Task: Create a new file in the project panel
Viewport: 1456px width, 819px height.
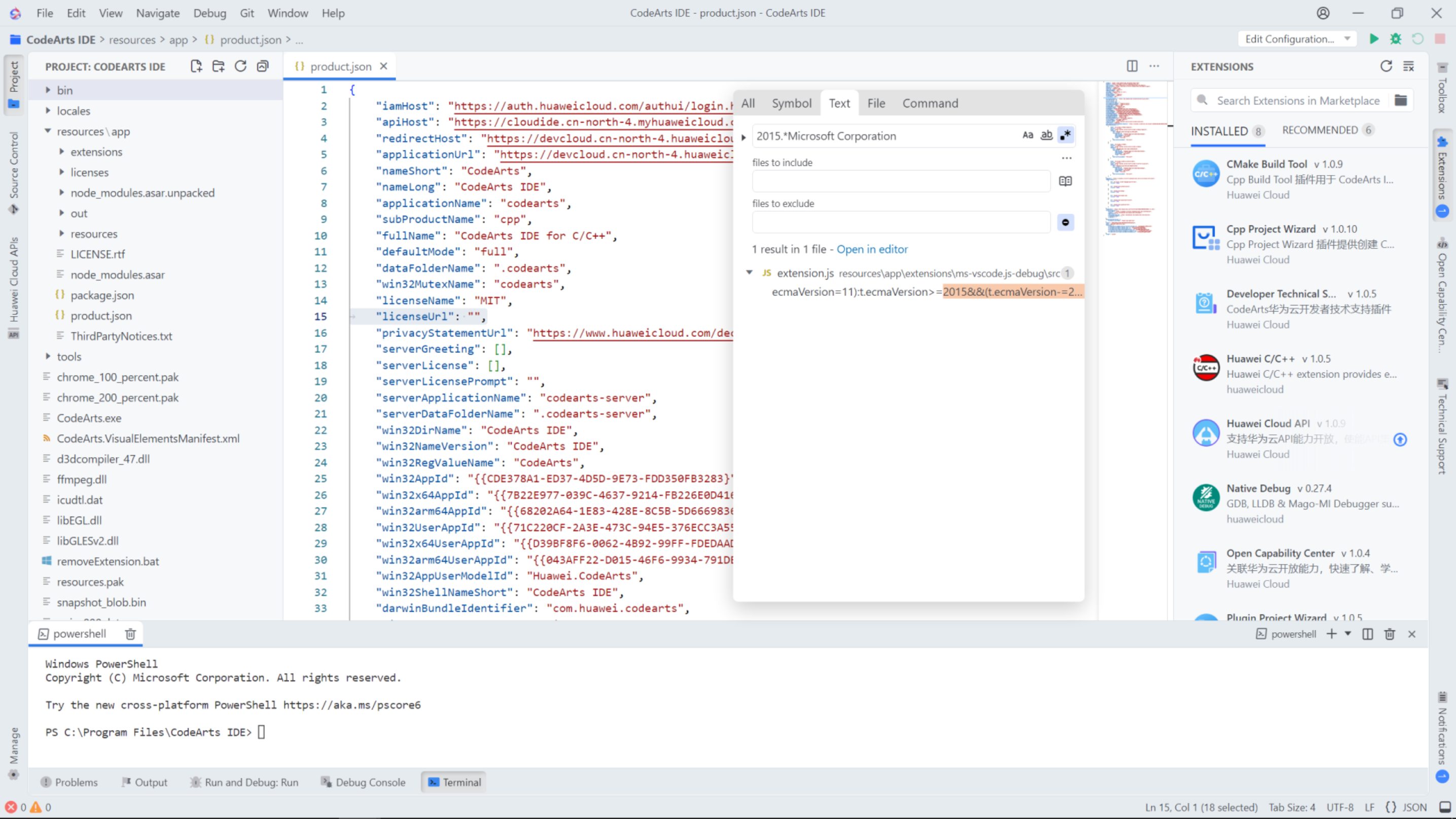Action: (x=196, y=66)
